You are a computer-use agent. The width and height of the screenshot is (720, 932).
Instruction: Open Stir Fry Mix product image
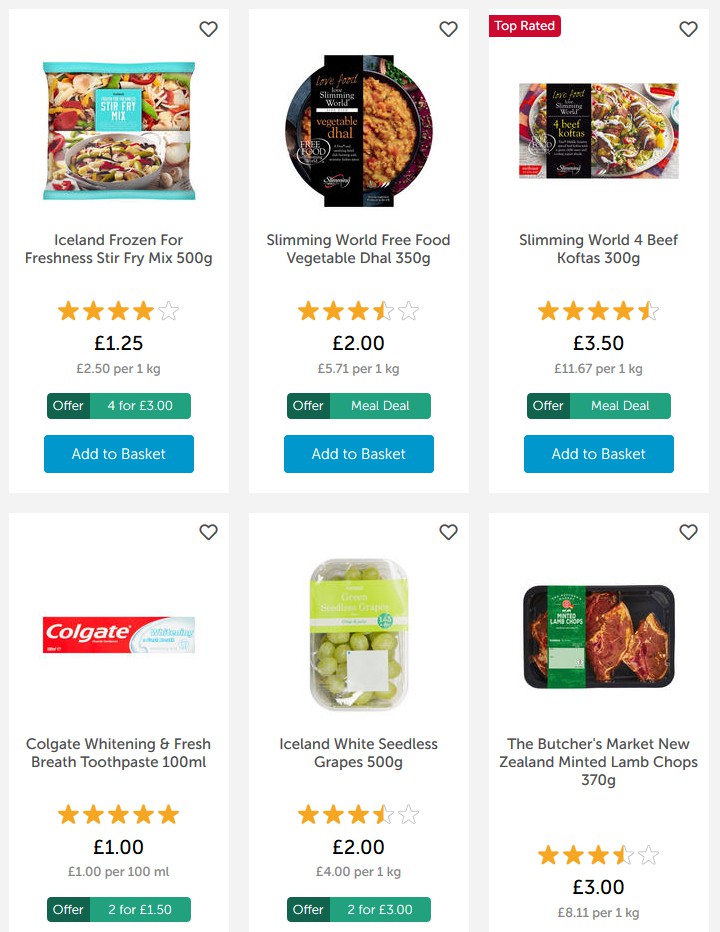(x=119, y=131)
